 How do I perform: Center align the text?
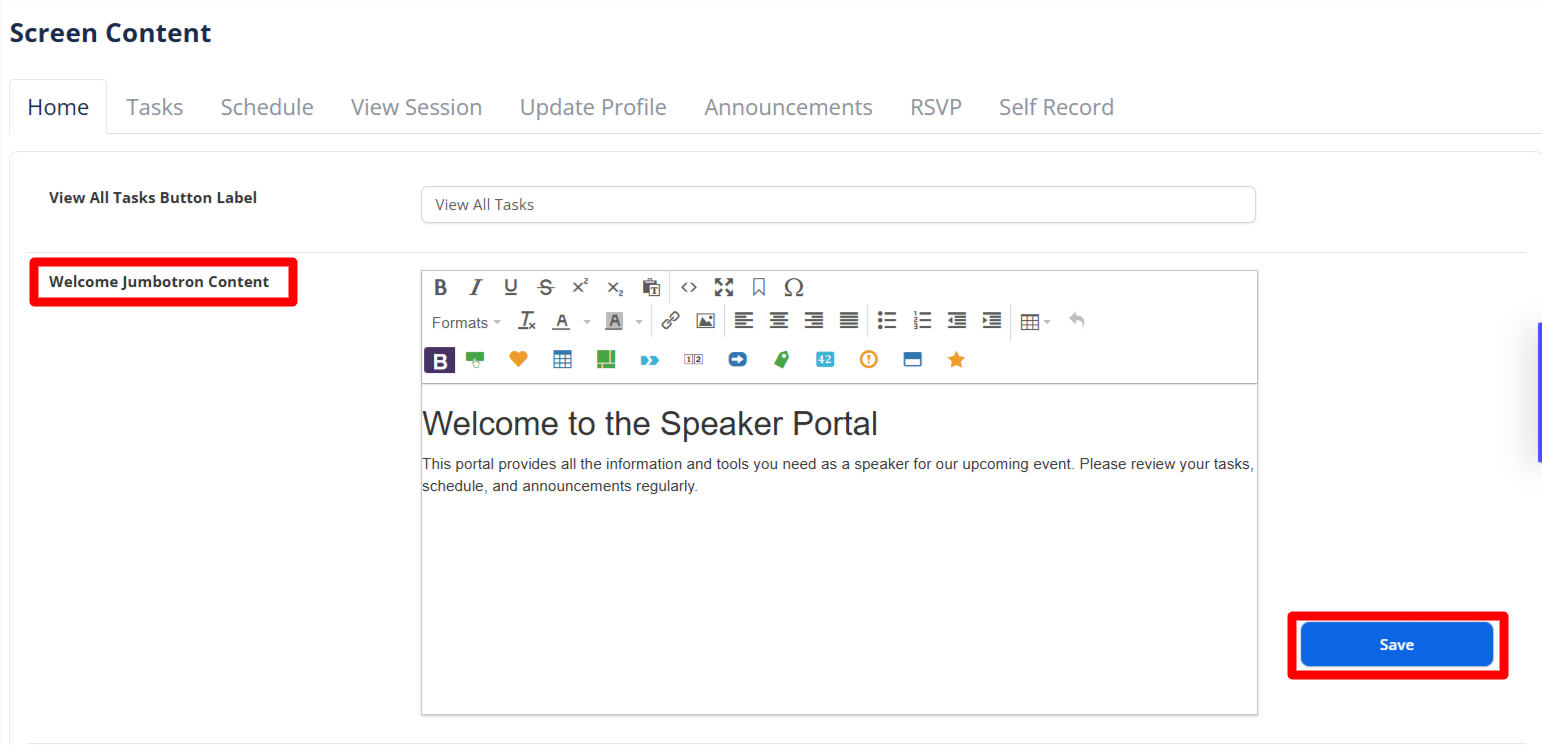tap(779, 321)
